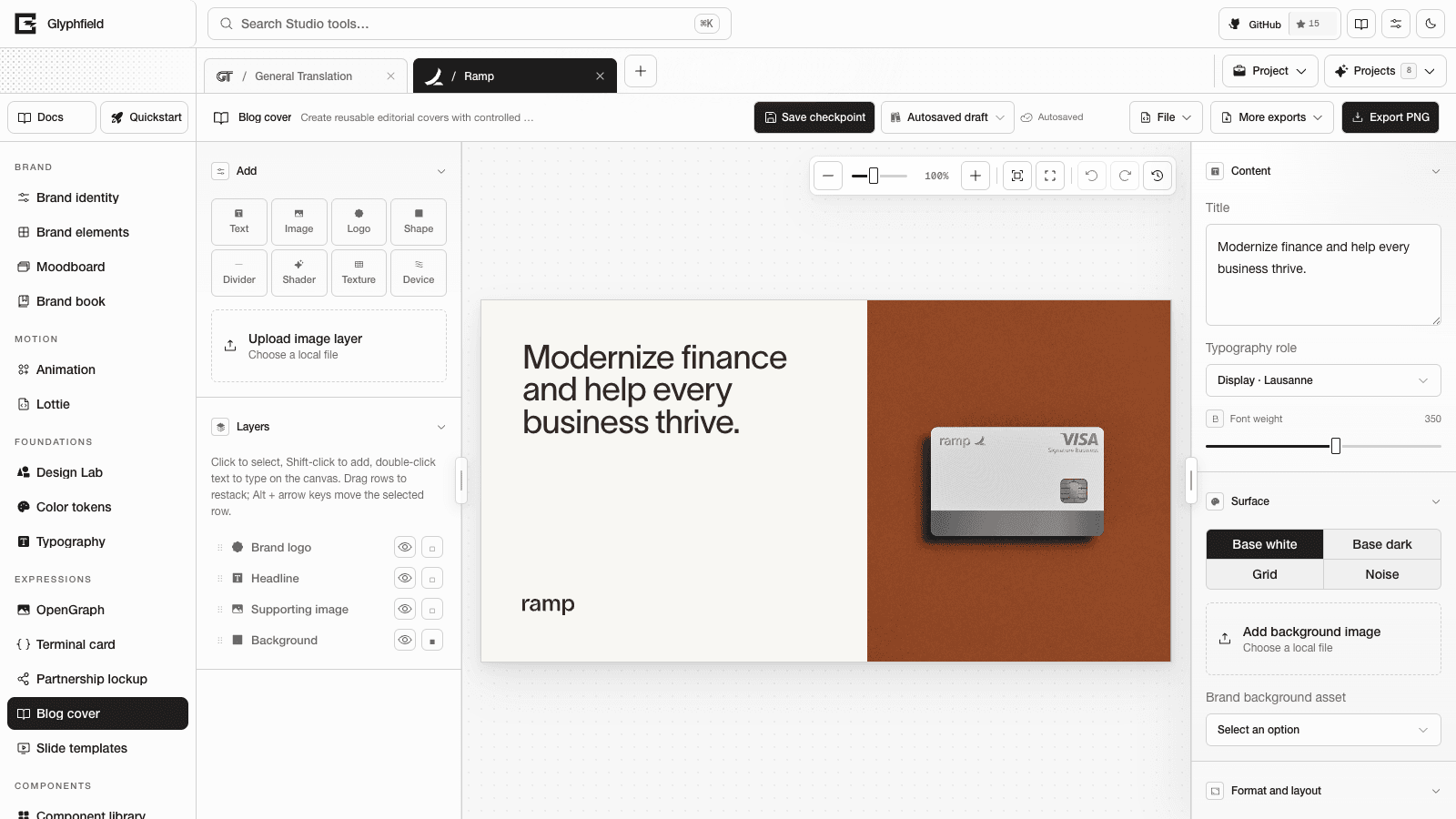
Task: Add a Shader layer tool
Action: [x=299, y=273]
